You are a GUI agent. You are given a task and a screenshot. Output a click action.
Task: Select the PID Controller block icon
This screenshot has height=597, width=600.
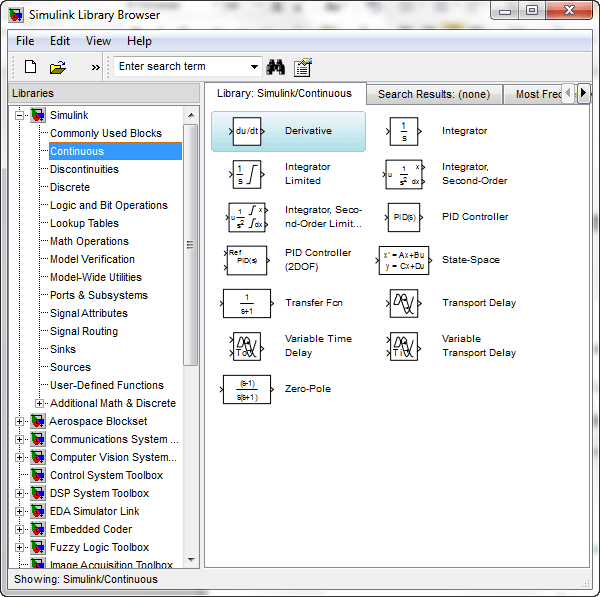(404, 217)
